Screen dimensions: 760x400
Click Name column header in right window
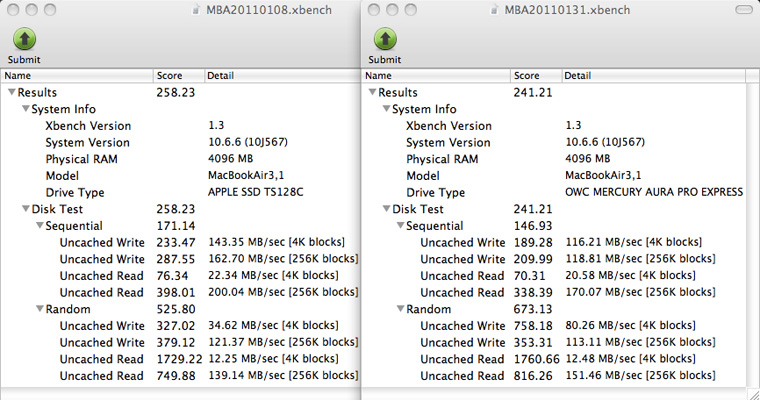(x=435, y=76)
